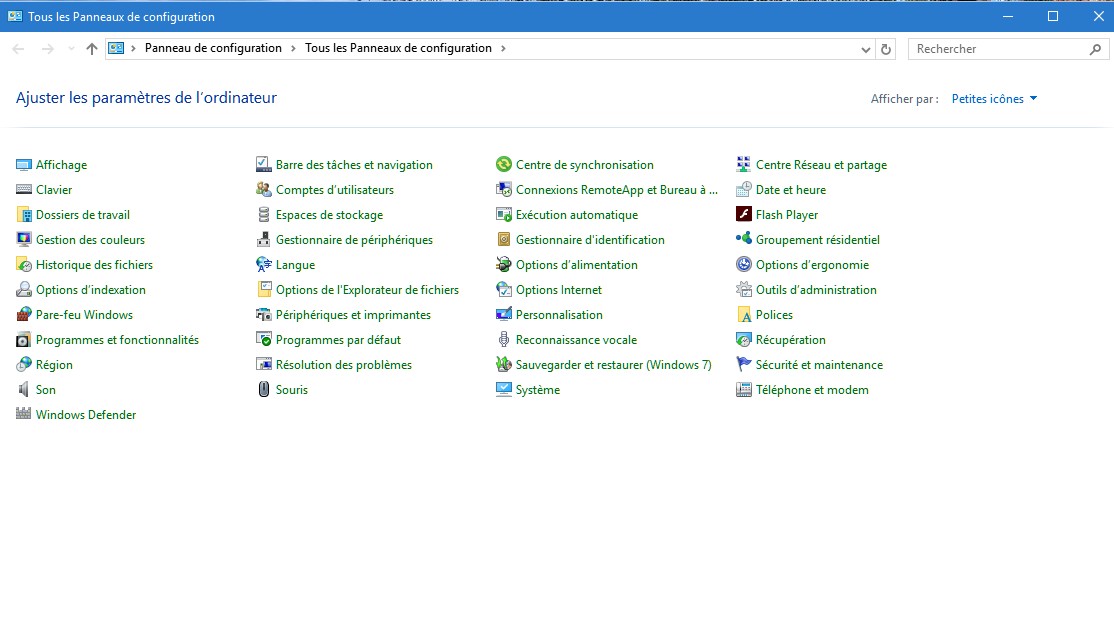
Task: Show recent locations dropdown arrow
Action: point(71,49)
